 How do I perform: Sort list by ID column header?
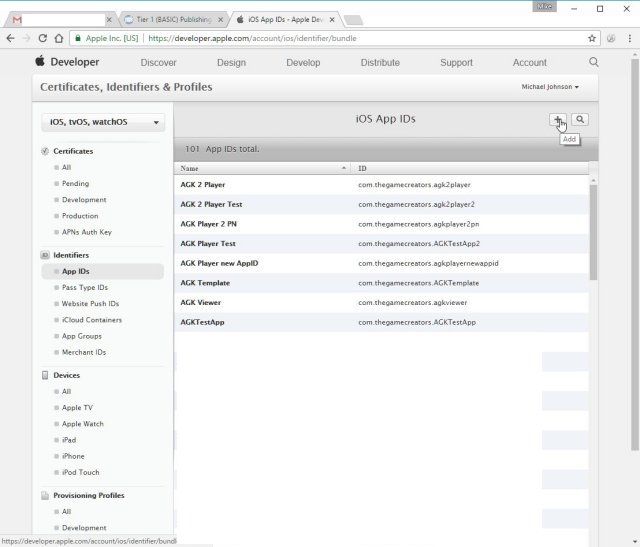470,168
